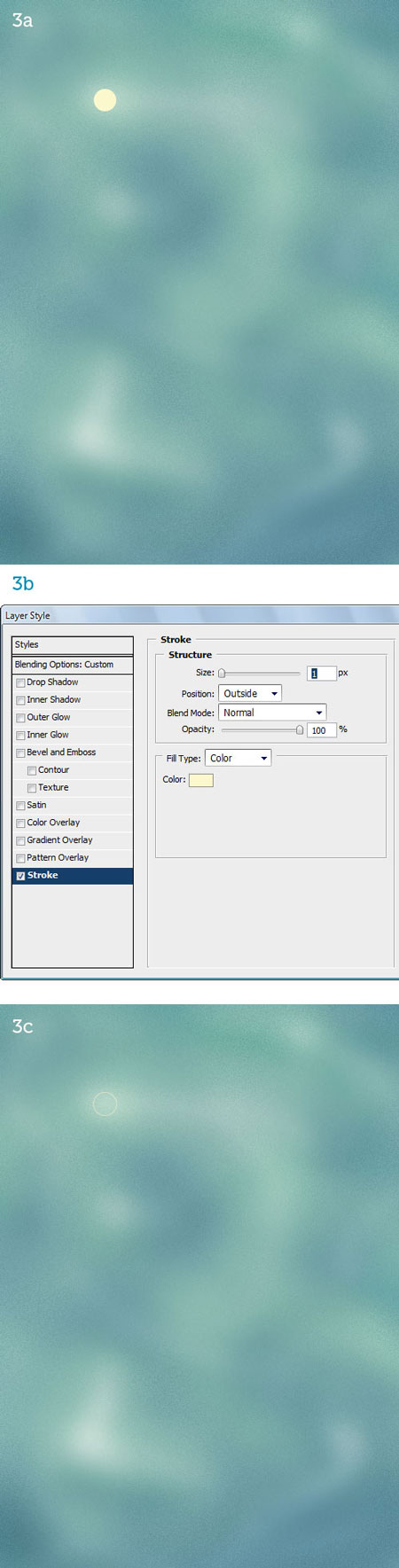
Task: Open the Fill Type dropdown set to Color
Action: pos(239,759)
